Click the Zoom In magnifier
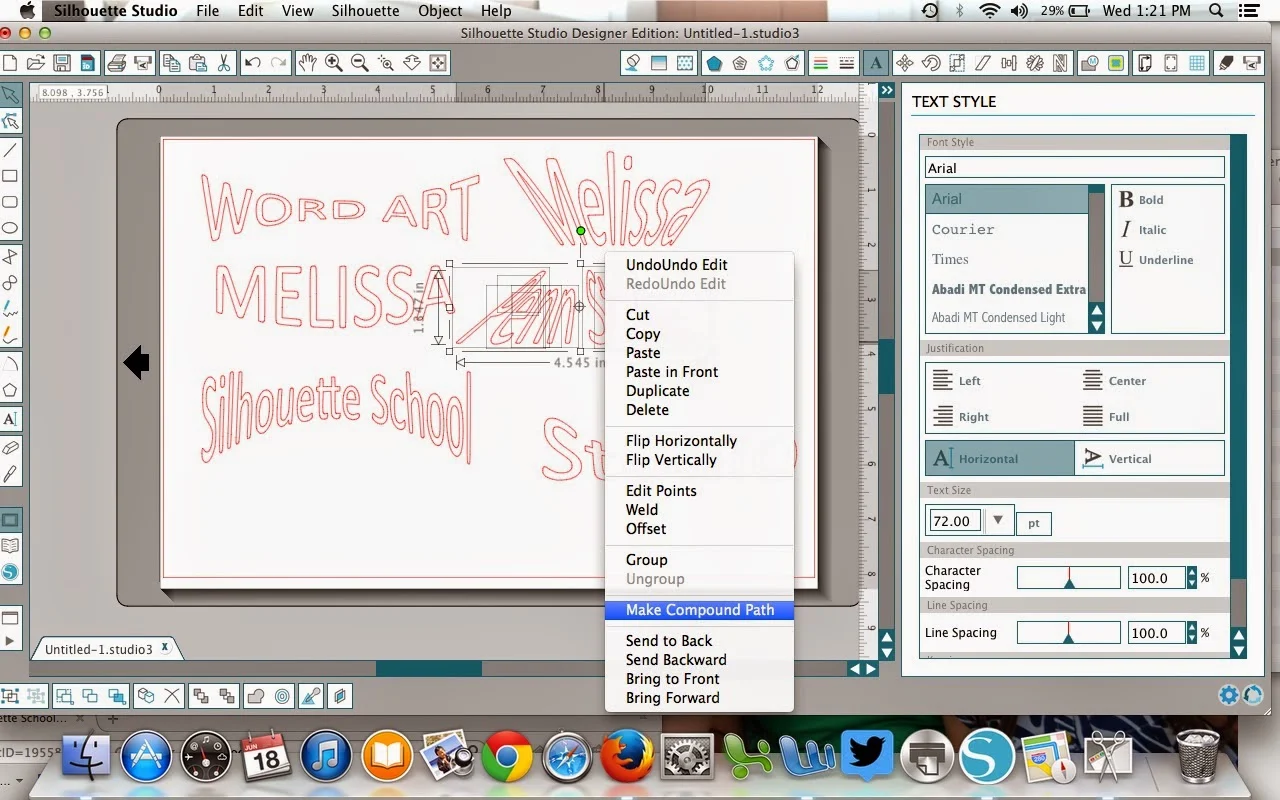The width and height of the screenshot is (1280, 800). 333,63
